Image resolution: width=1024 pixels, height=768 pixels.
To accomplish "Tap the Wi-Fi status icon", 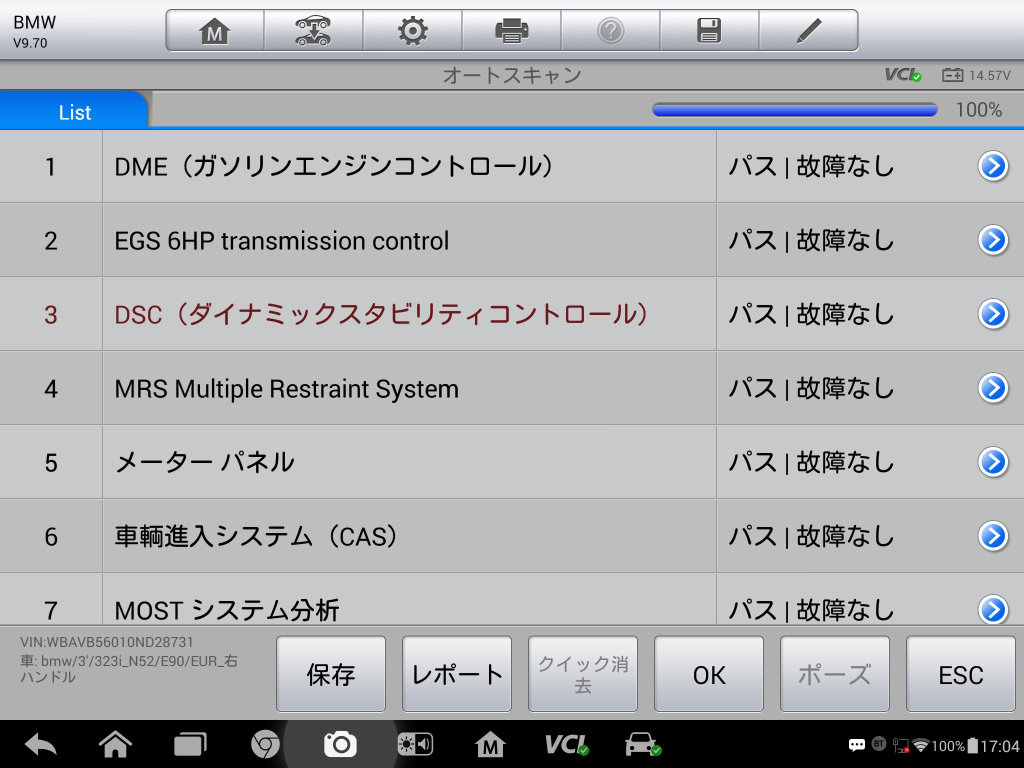I will pyautogui.click(x=921, y=745).
